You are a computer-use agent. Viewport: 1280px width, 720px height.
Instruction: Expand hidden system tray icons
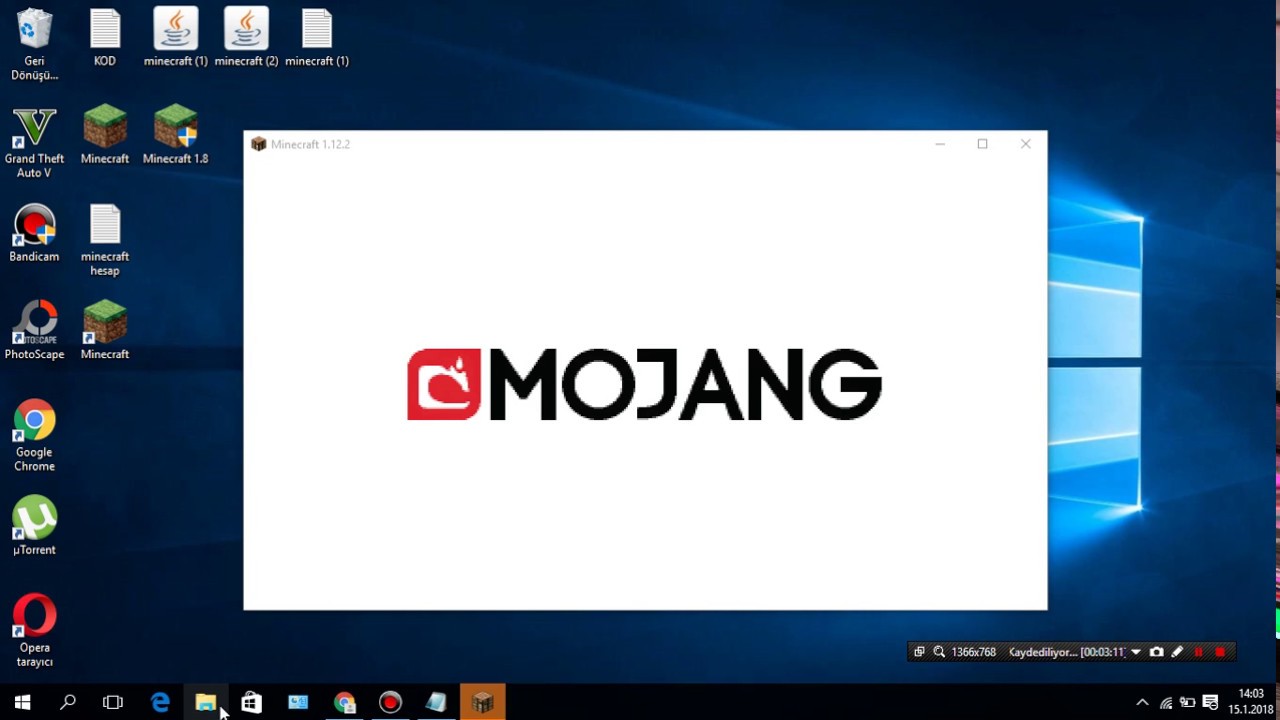coord(1142,702)
